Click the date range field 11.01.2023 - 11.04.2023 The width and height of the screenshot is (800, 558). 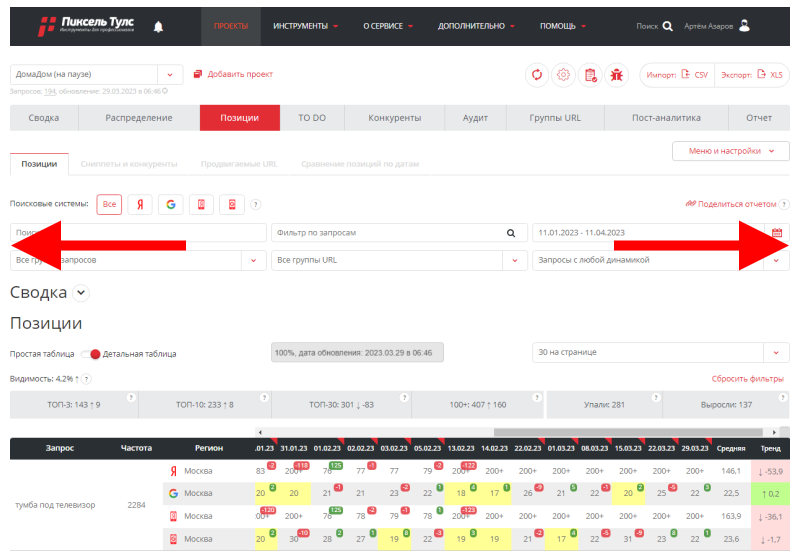(648, 233)
